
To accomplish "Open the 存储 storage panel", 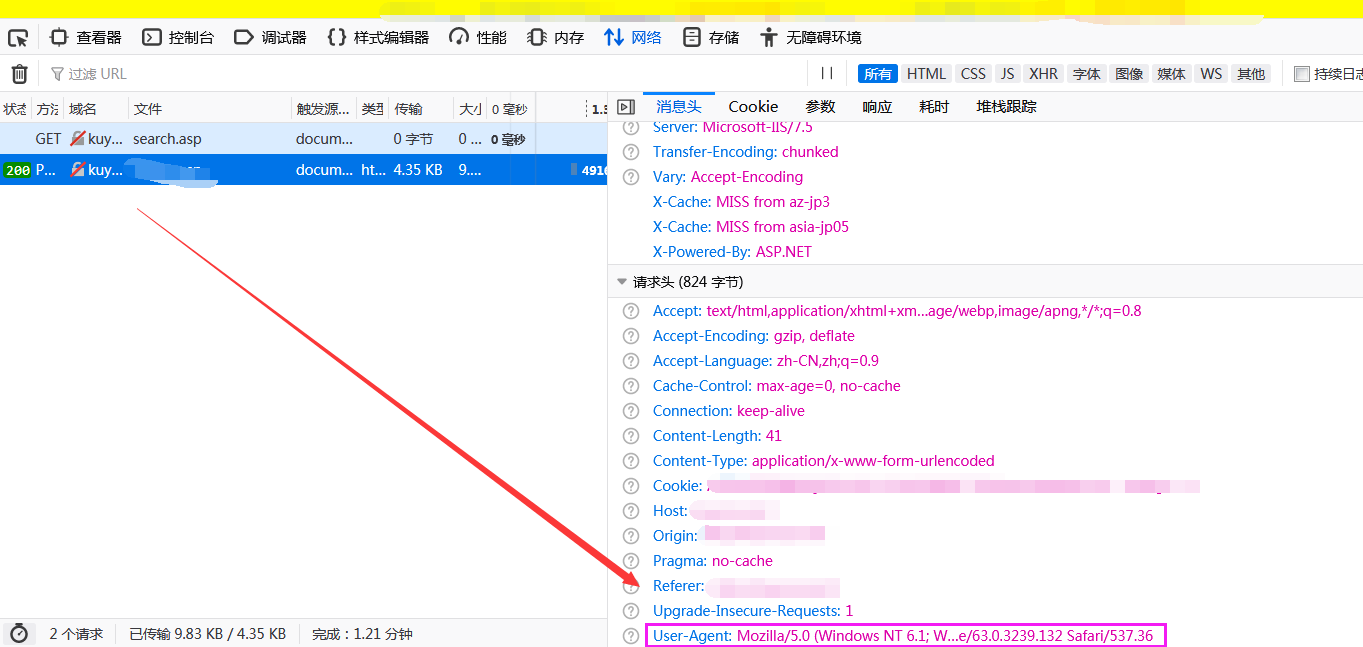I will (x=711, y=38).
